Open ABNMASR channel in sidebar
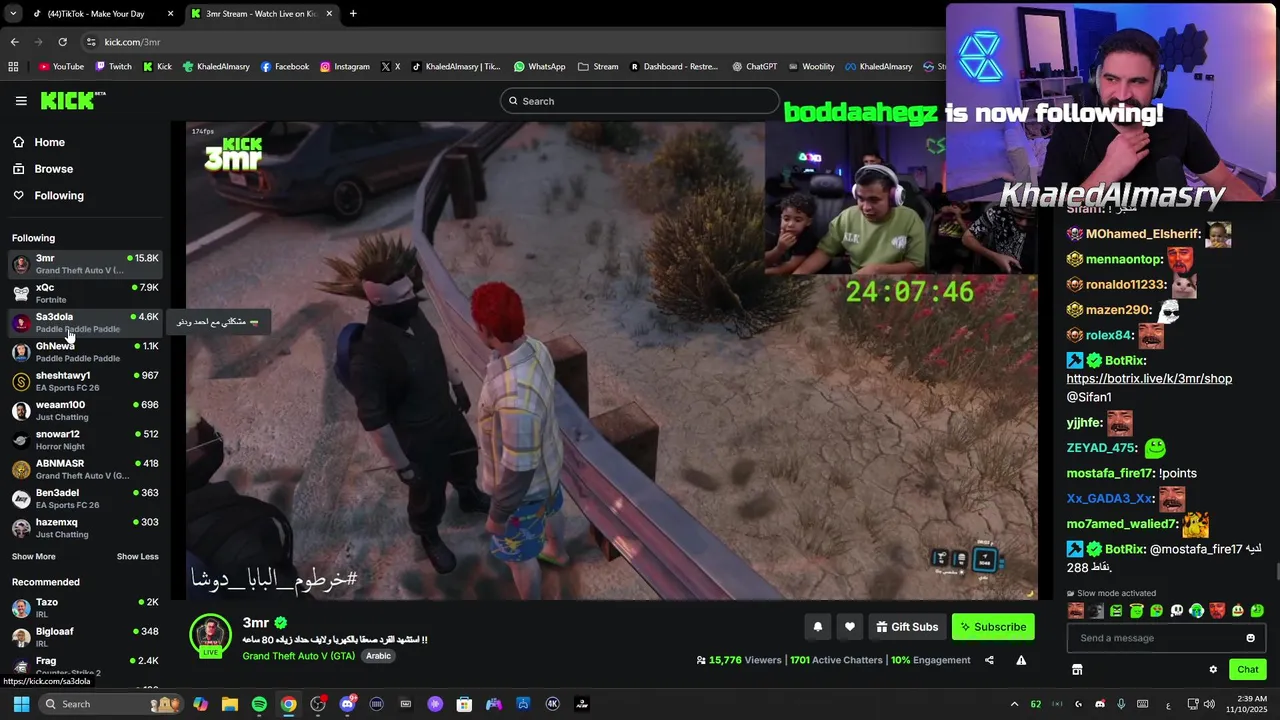Viewport: 1280px width, 720px height. (x=85, y=469)
